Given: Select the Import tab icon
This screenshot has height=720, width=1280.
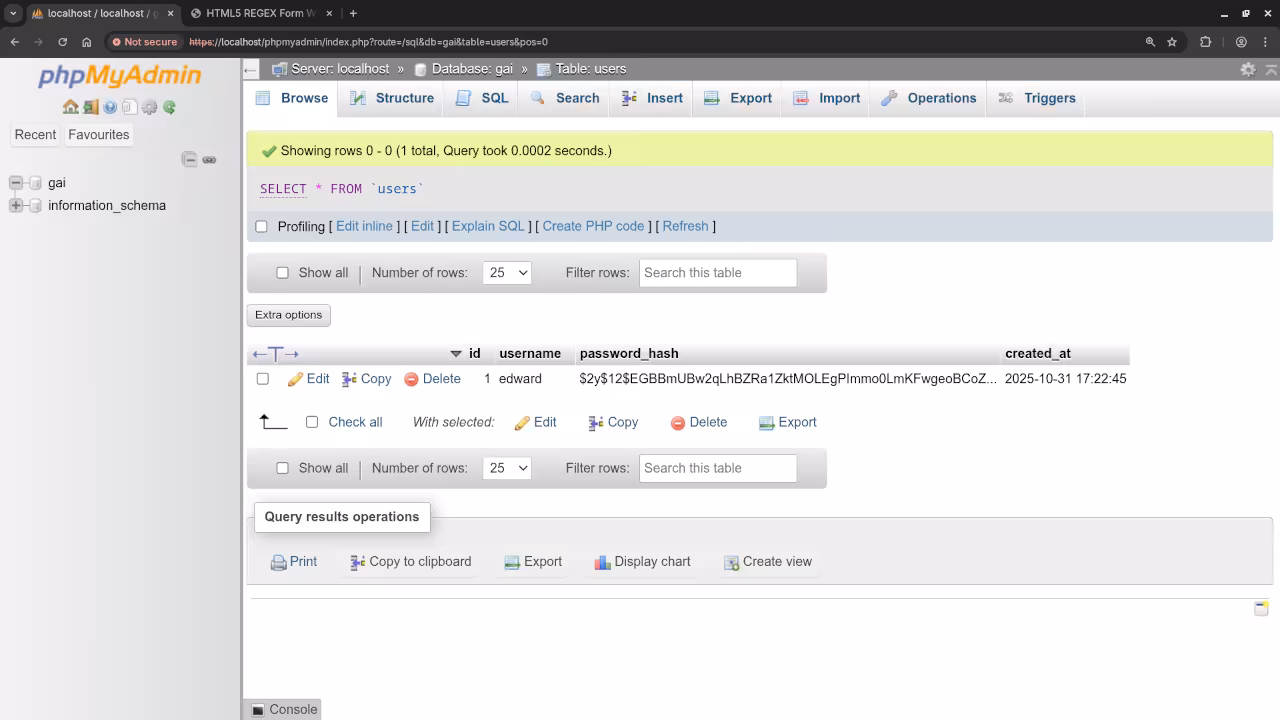Looking at the screenshot, I should pyautogui.click(x=800, y=97).
